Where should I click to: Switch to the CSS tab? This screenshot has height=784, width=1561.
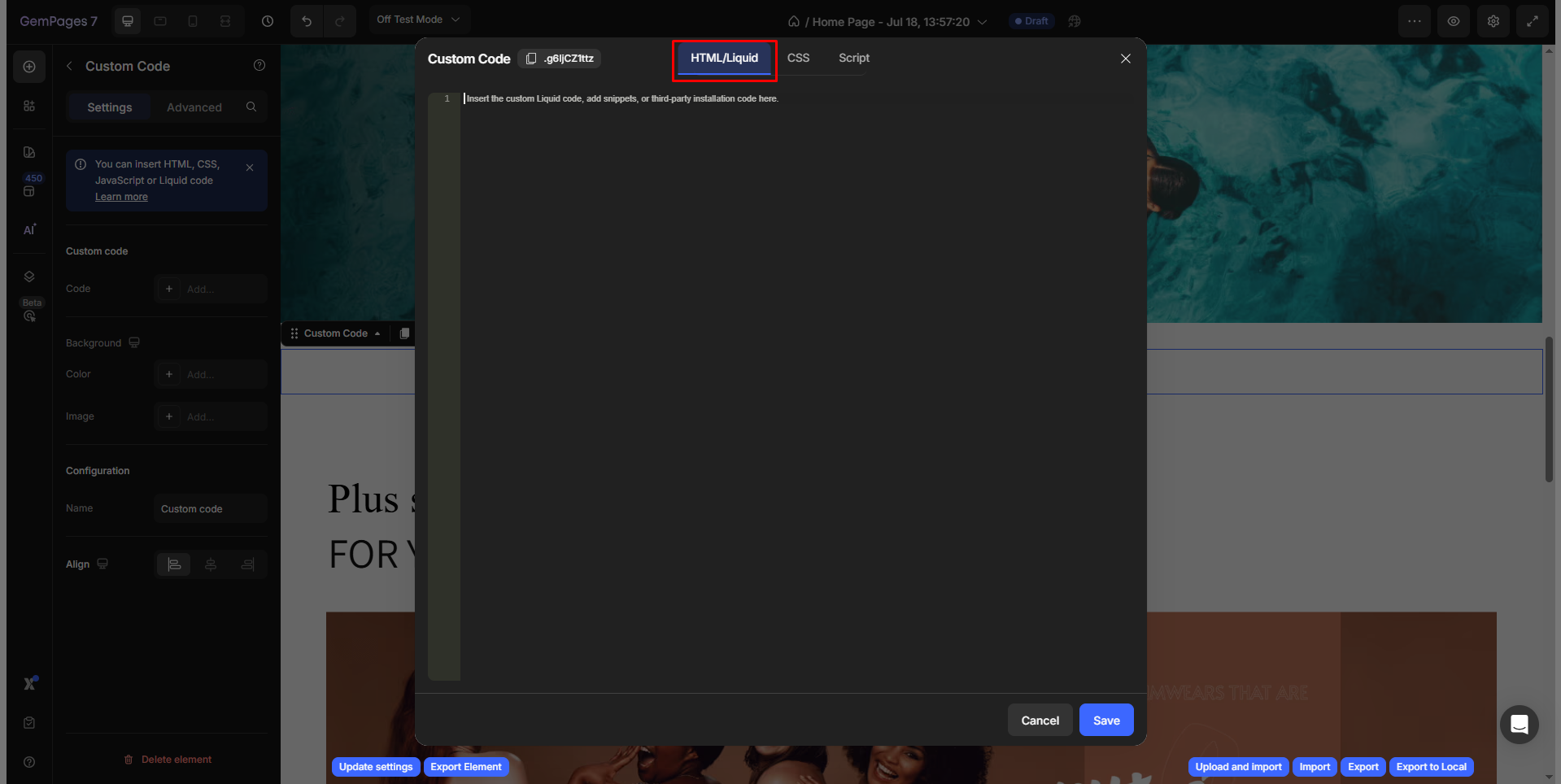tap(798, 58)
